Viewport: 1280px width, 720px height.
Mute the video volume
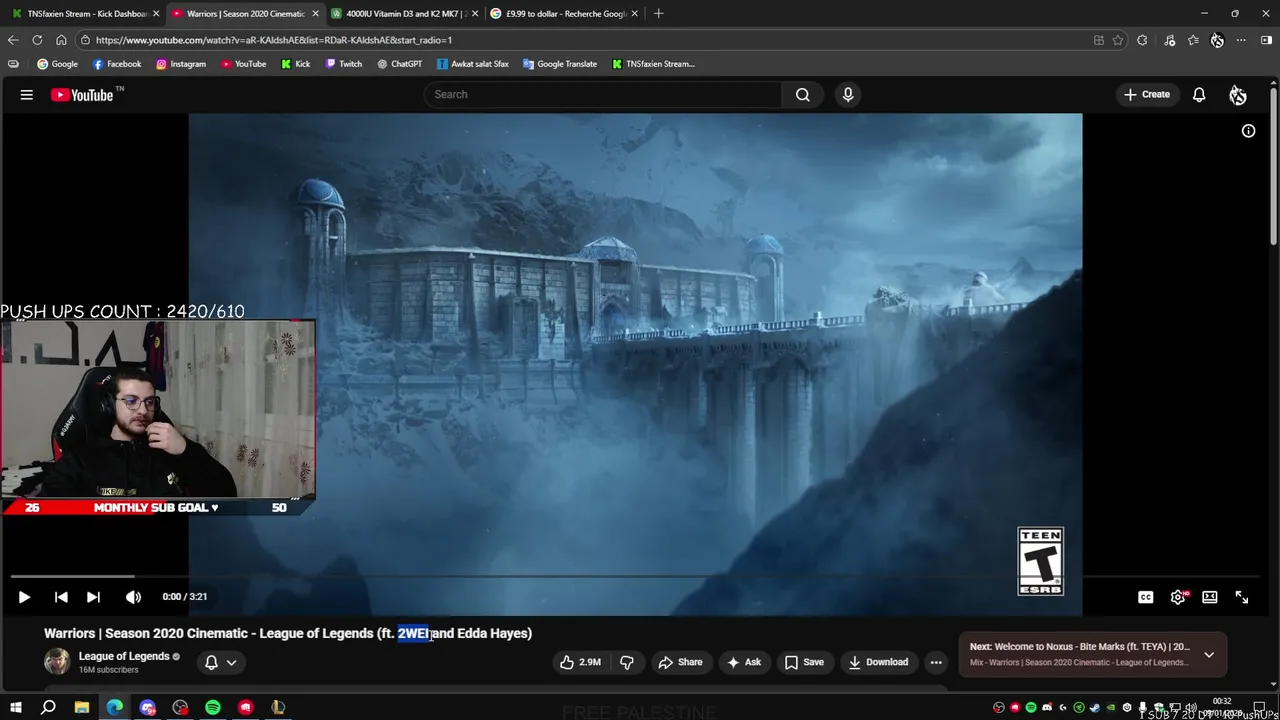click(x=133, y=597)
